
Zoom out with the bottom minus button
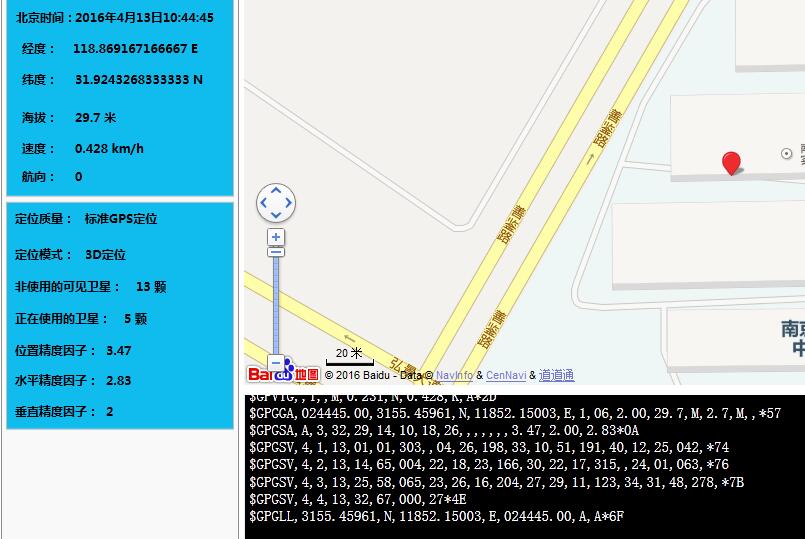(x=276, y=362)
